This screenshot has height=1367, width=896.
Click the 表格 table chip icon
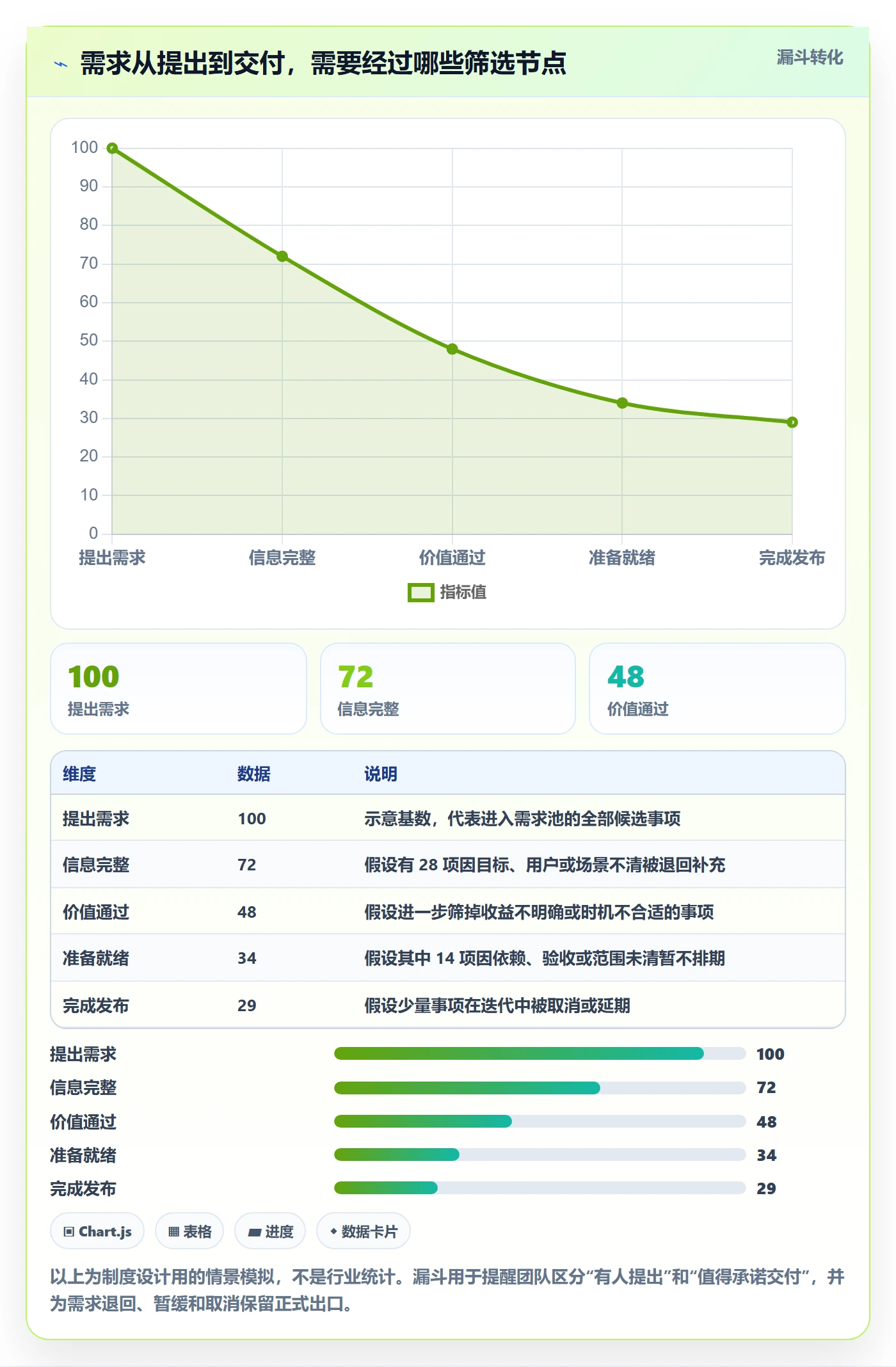tap(173, 1231)
